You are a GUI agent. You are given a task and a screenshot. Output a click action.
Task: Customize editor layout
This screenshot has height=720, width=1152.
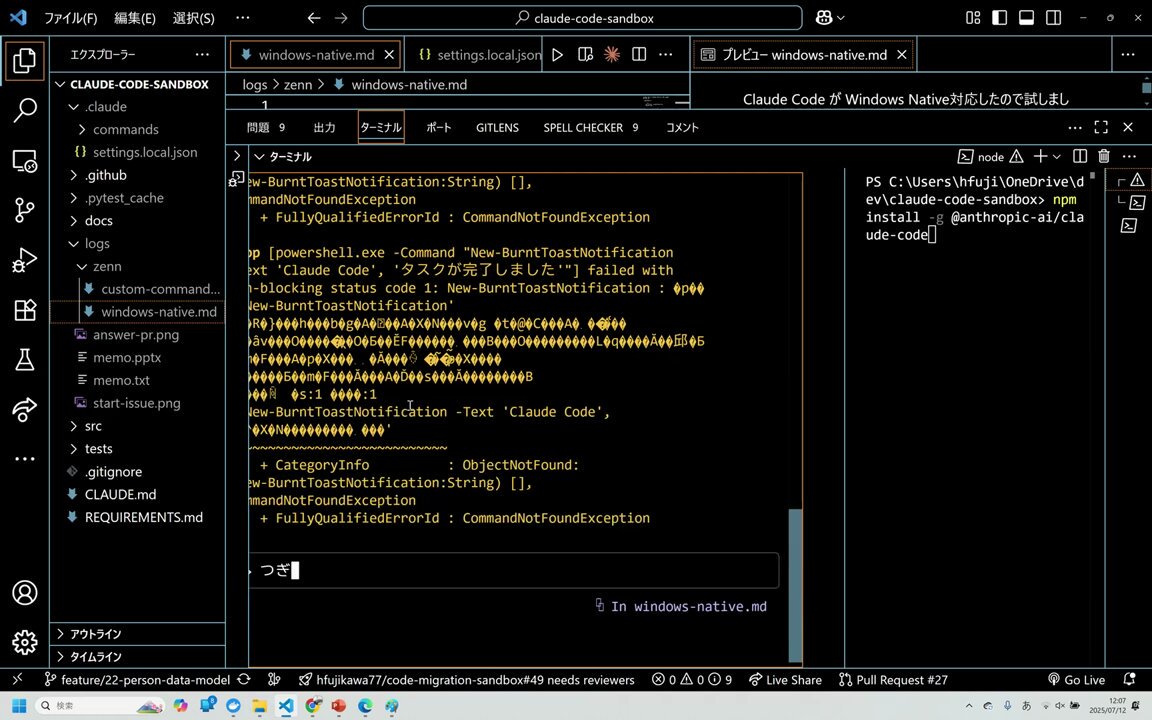click(973, 18)
